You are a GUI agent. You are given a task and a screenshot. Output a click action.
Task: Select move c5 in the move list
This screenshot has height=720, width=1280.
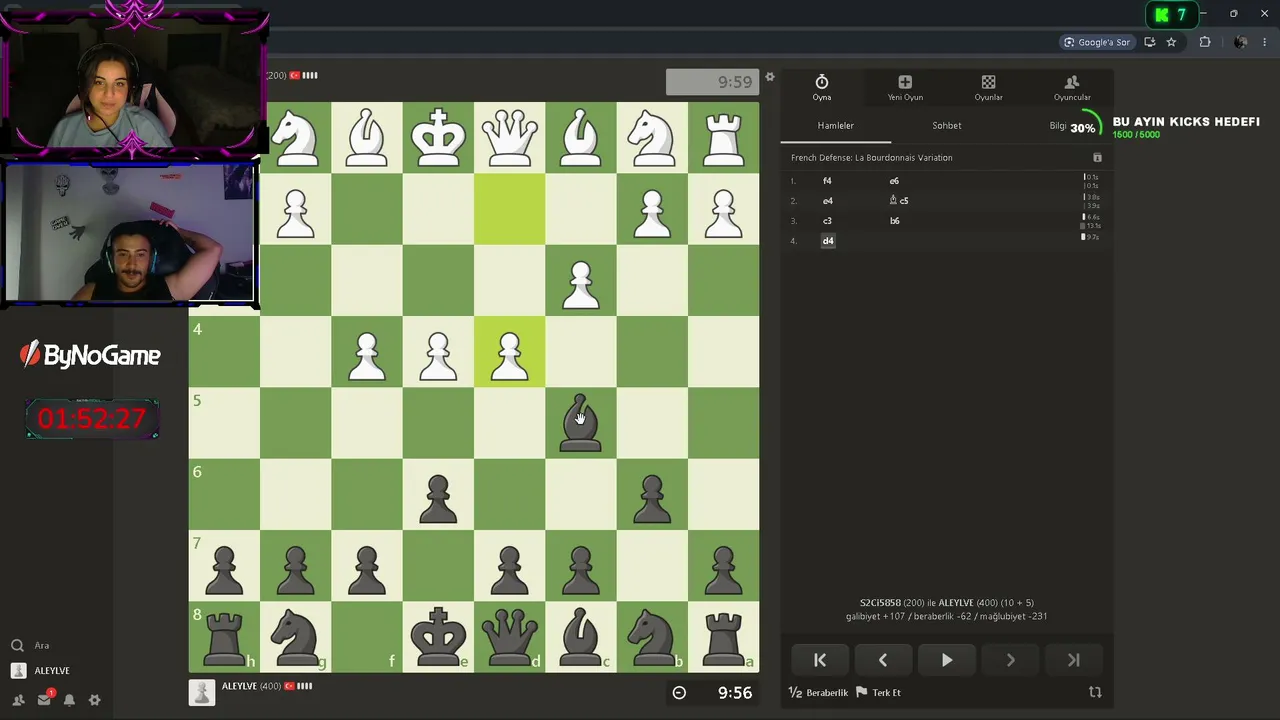click(x=899, y=201)
